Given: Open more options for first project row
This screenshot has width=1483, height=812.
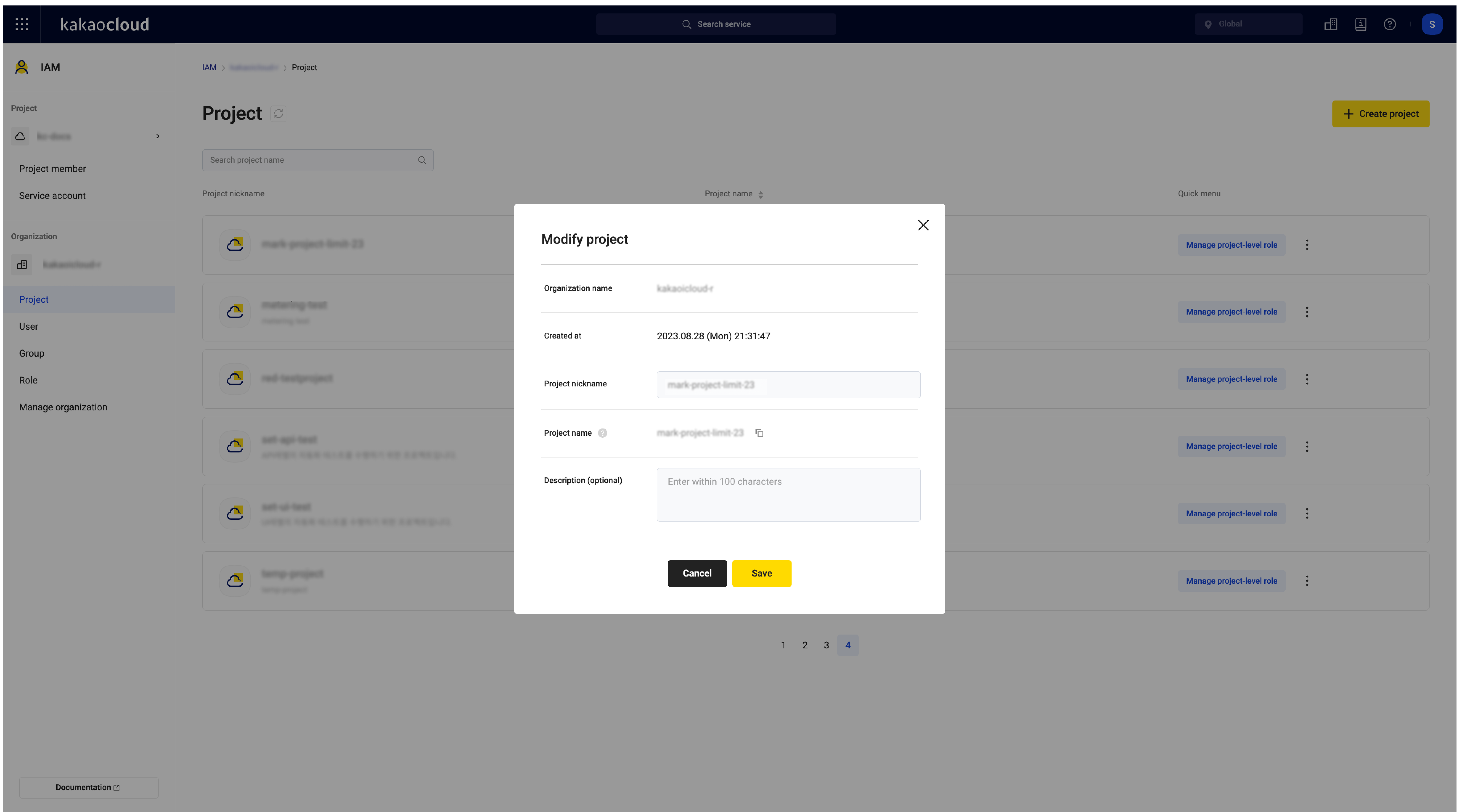Looking at the screenshot, I should click(1307, 245).
